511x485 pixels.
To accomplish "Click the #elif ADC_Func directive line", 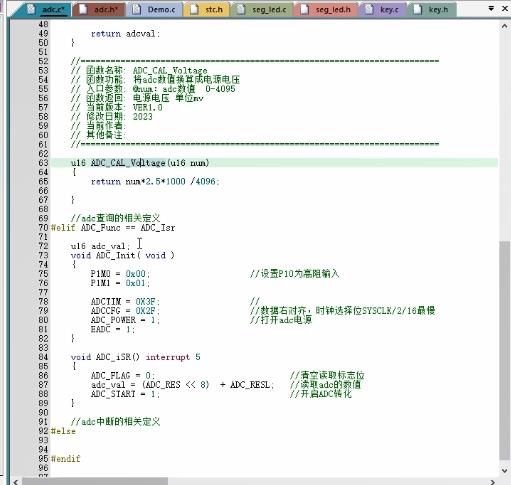I will pos(113,228).
